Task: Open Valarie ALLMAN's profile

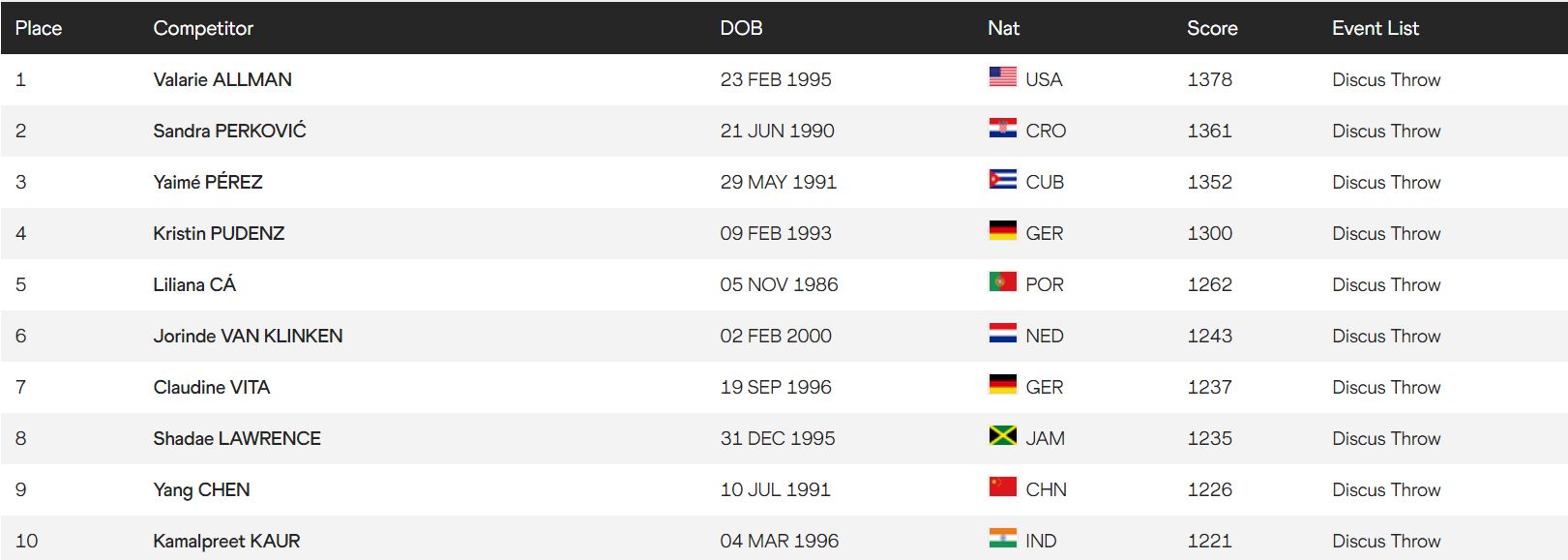Action: 222,79
